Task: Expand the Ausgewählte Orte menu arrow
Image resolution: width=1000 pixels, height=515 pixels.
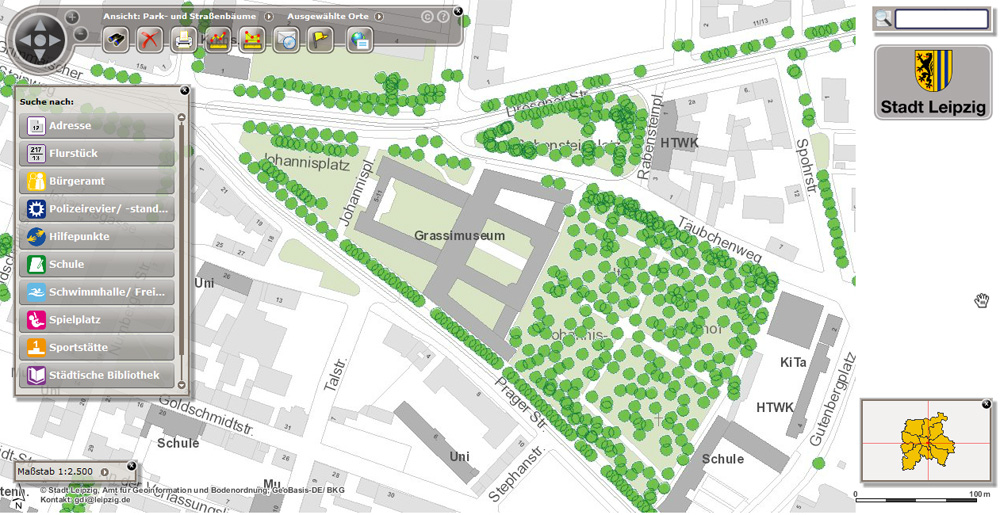Action: pos(379,17)
